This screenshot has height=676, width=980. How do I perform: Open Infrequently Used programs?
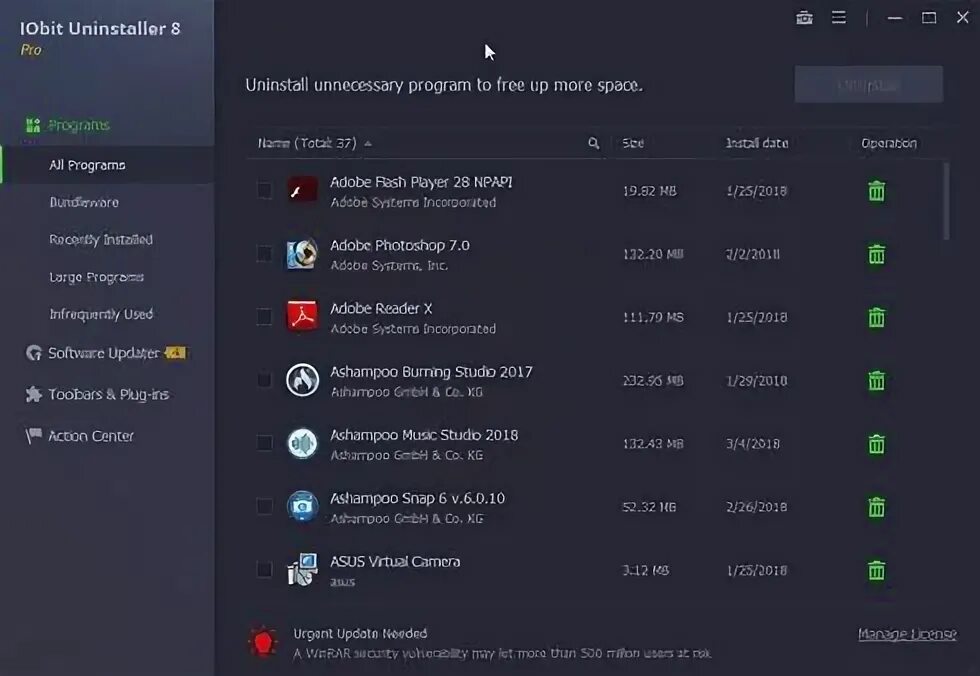pos(101,314)
